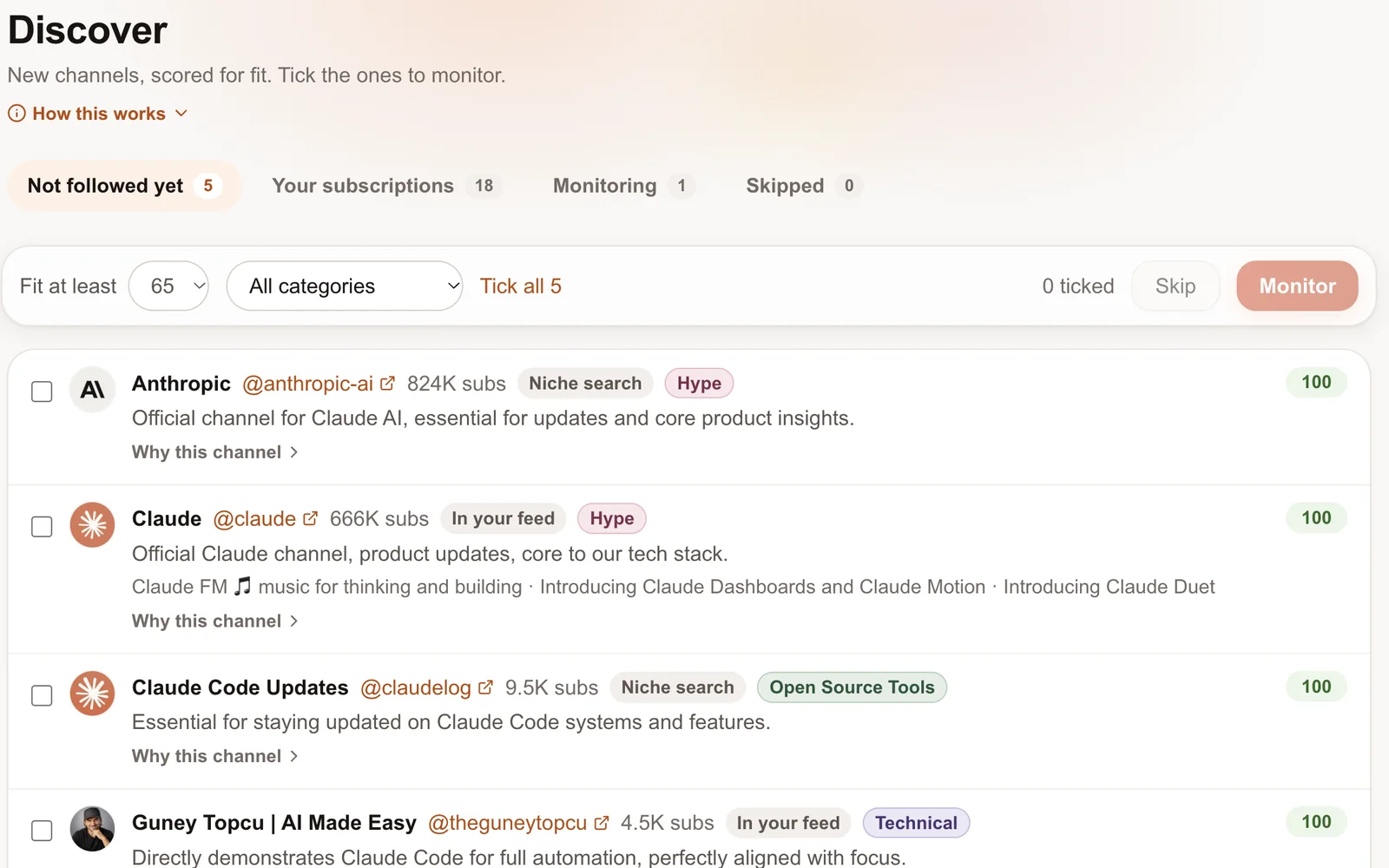Switch to the Skipped tab
The height and width of the screenshot is (868, 1389).
point(803,186)
